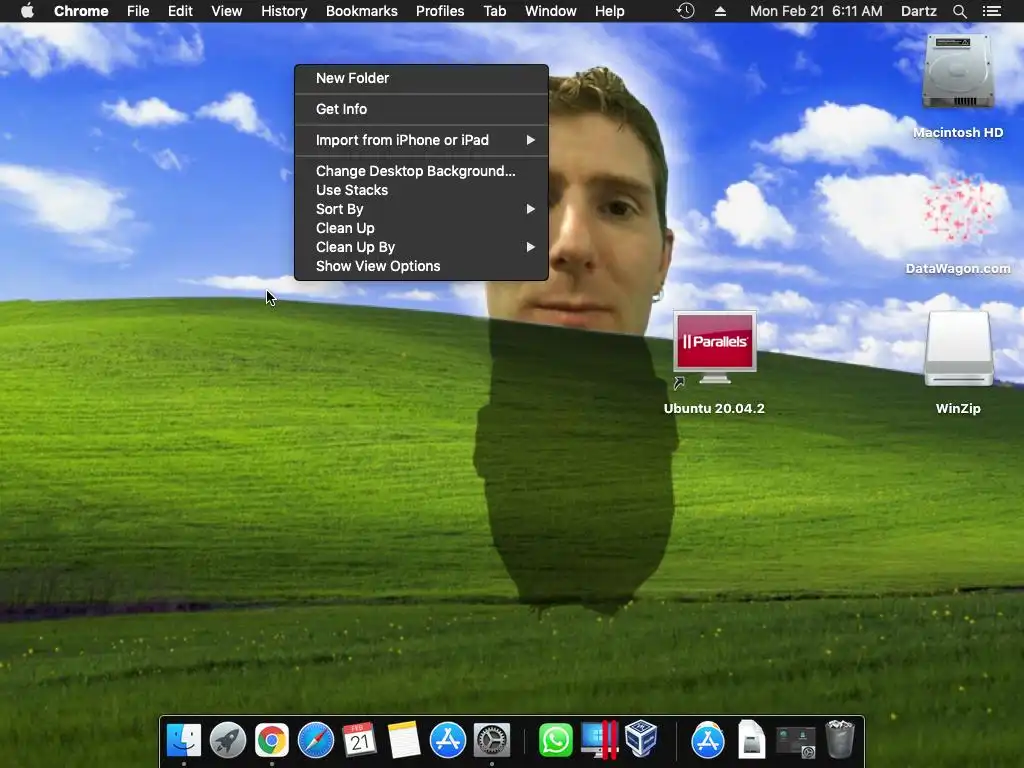1024x768 pixels.
Task: Choose New Folder from context menu
Action: click(421, 78)
